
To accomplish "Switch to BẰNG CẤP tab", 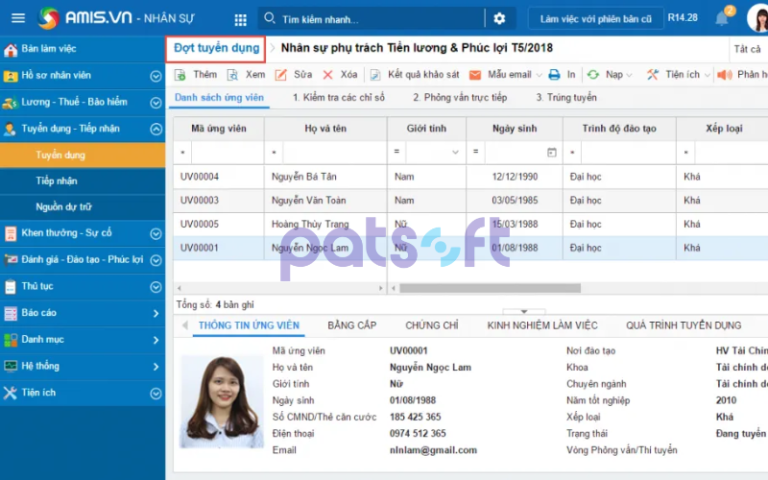I will point(352,325).
